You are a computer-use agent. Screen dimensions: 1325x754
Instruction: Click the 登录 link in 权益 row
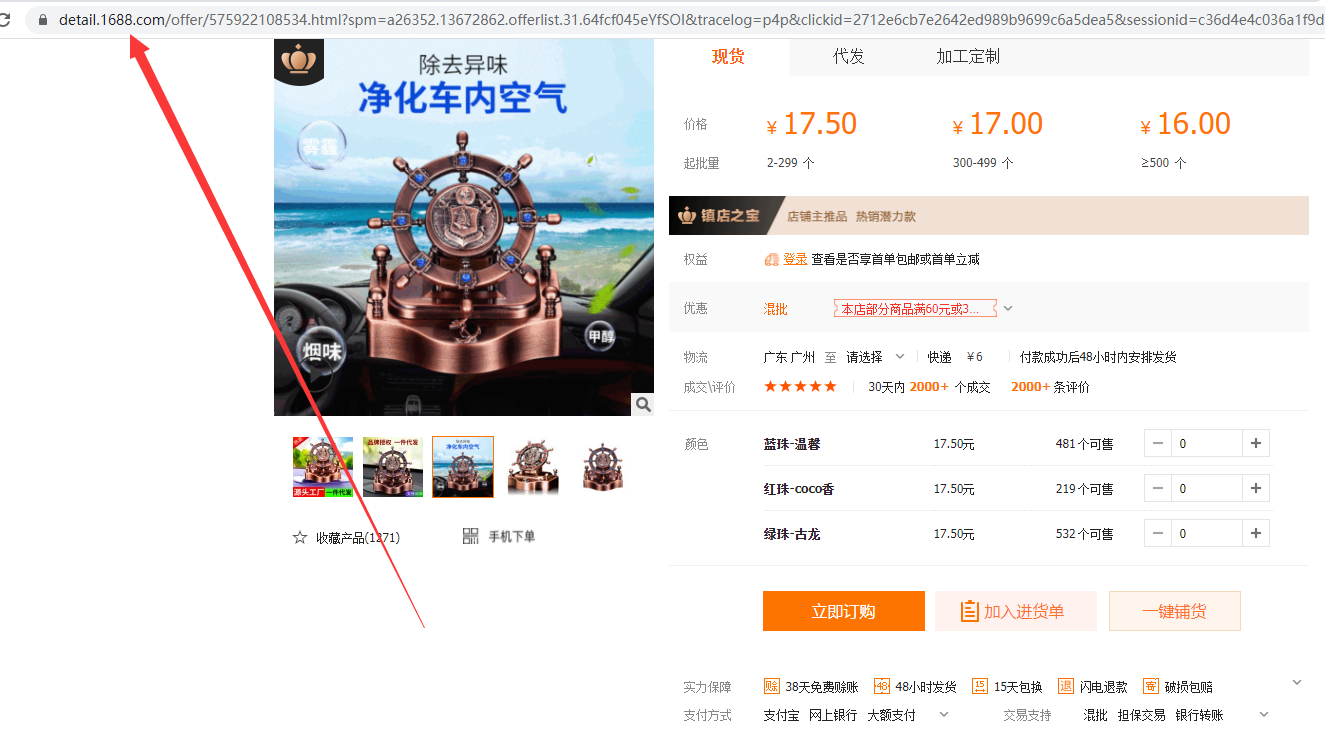click(795, 259)
